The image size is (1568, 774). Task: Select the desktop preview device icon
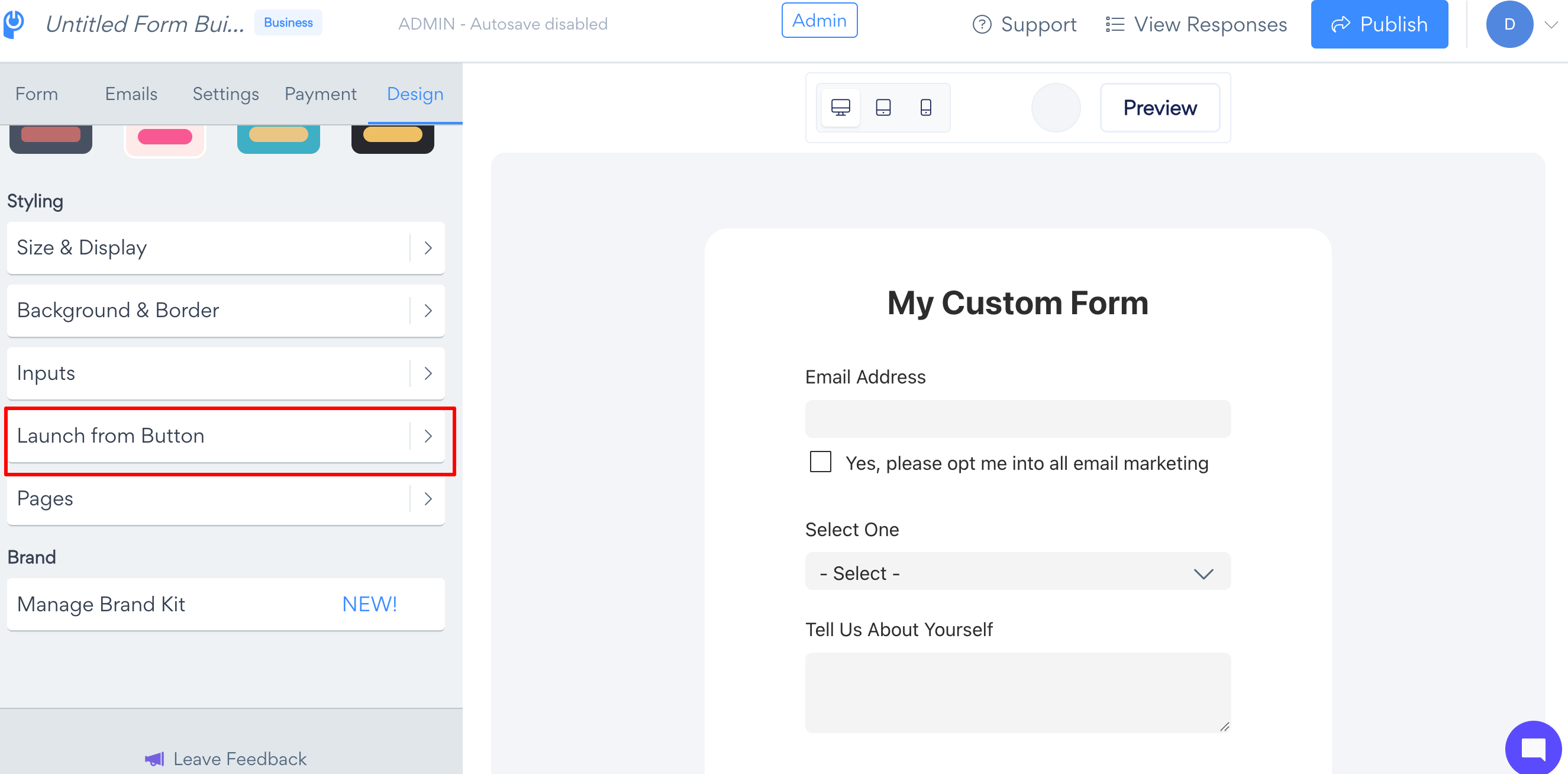pos(841,108)
